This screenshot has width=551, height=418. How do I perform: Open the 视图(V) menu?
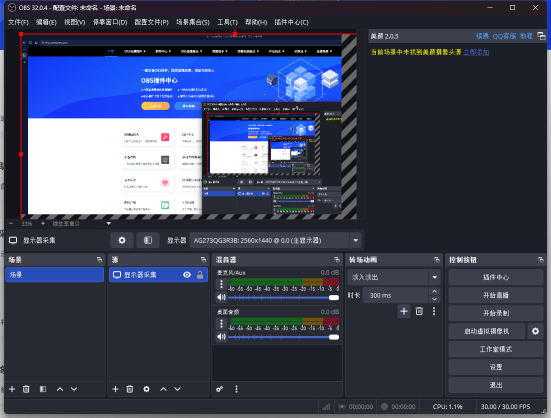74,22
